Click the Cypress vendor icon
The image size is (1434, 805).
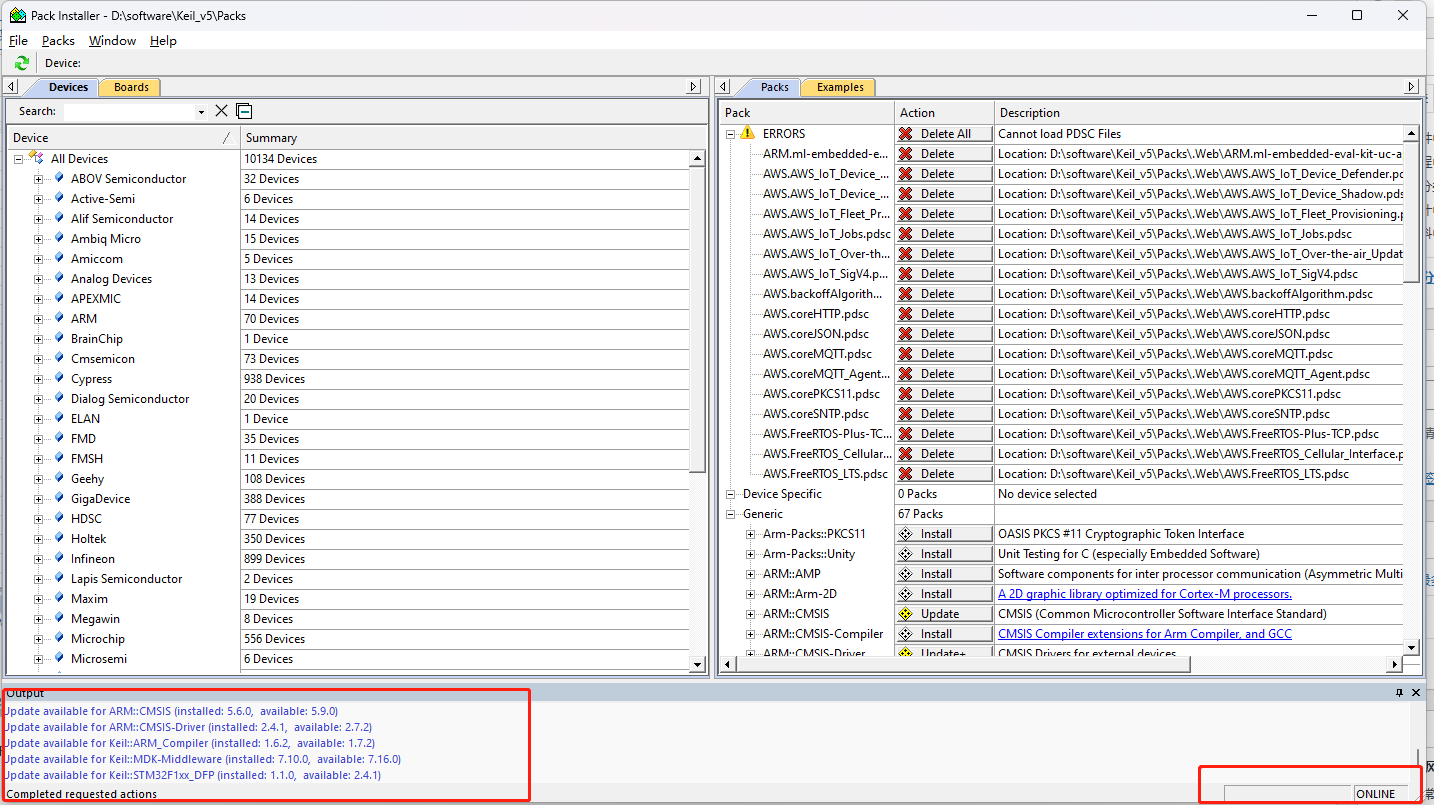(59, 378)
